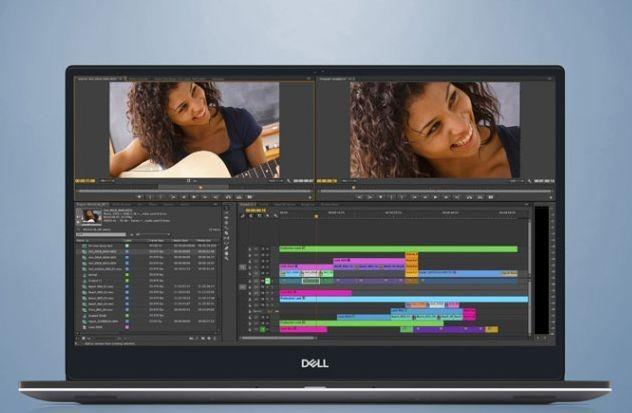Screen dimensions: 632x413
Task: Select the Ripple Edit tool
Action: (227, 218)
